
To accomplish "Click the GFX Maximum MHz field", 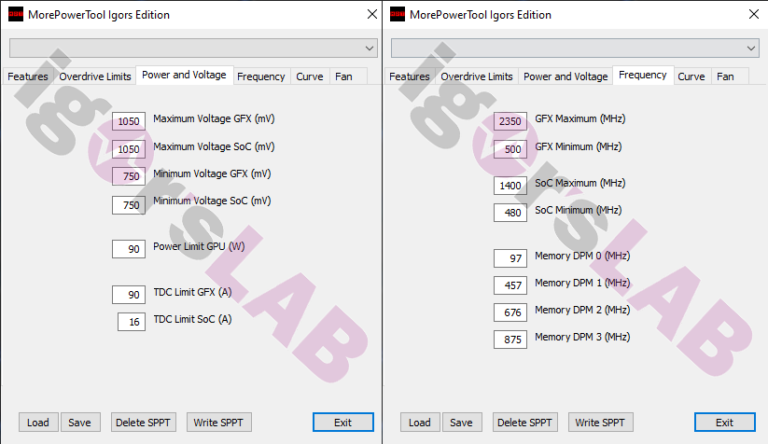I will tap(510, 121).
